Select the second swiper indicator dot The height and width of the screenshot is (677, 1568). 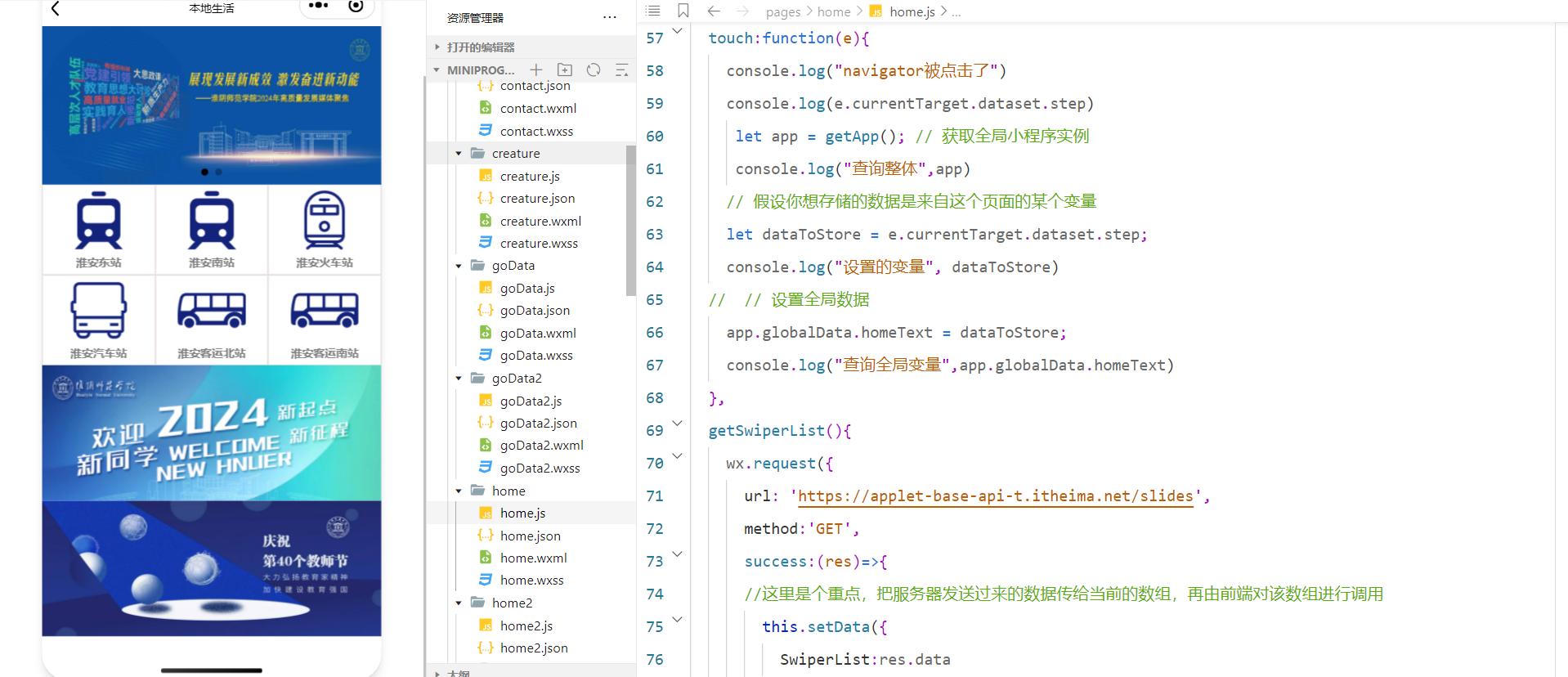[218, 172]
